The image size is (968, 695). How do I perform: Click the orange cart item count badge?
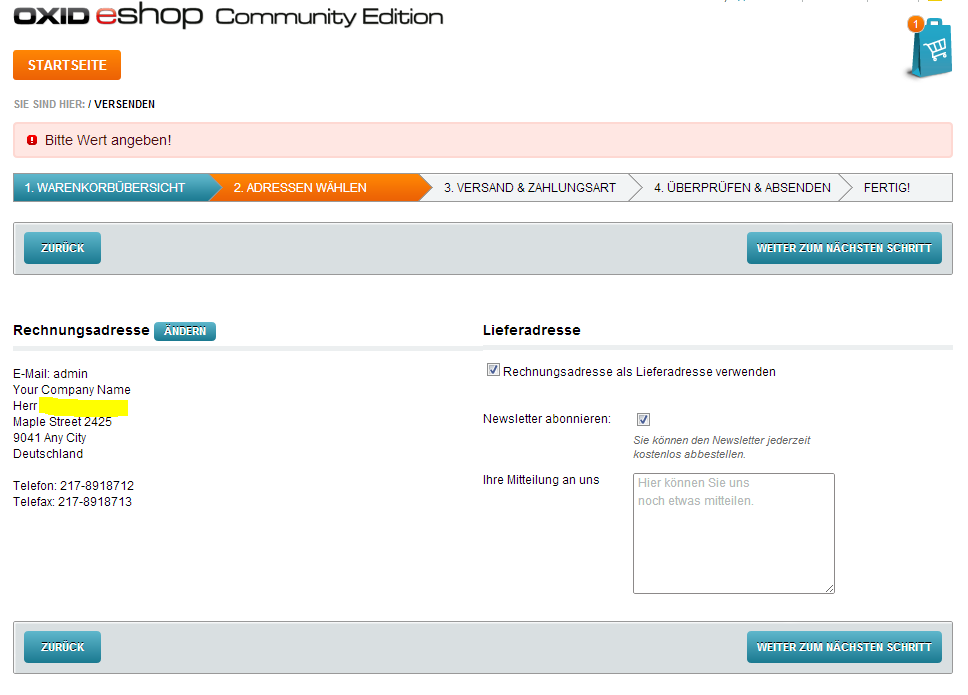pyautogui.click(x=914, y=24)
